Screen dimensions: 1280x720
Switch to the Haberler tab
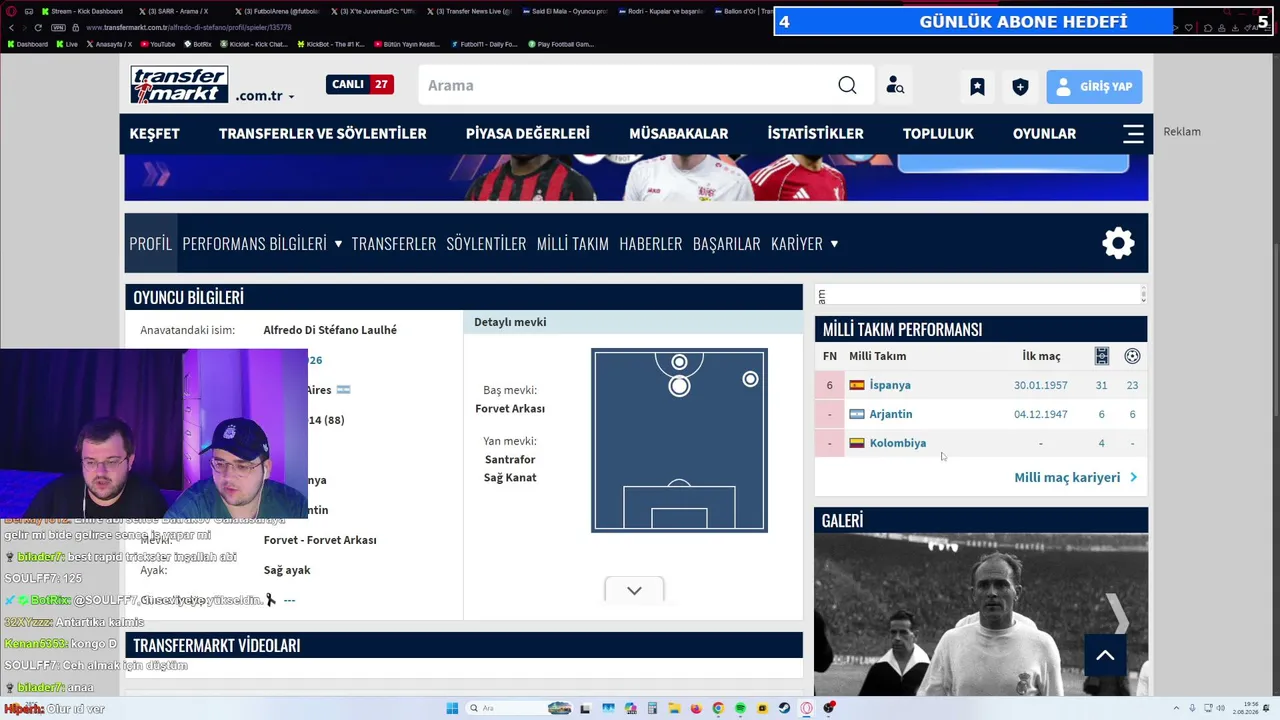(x=651, y=243)
